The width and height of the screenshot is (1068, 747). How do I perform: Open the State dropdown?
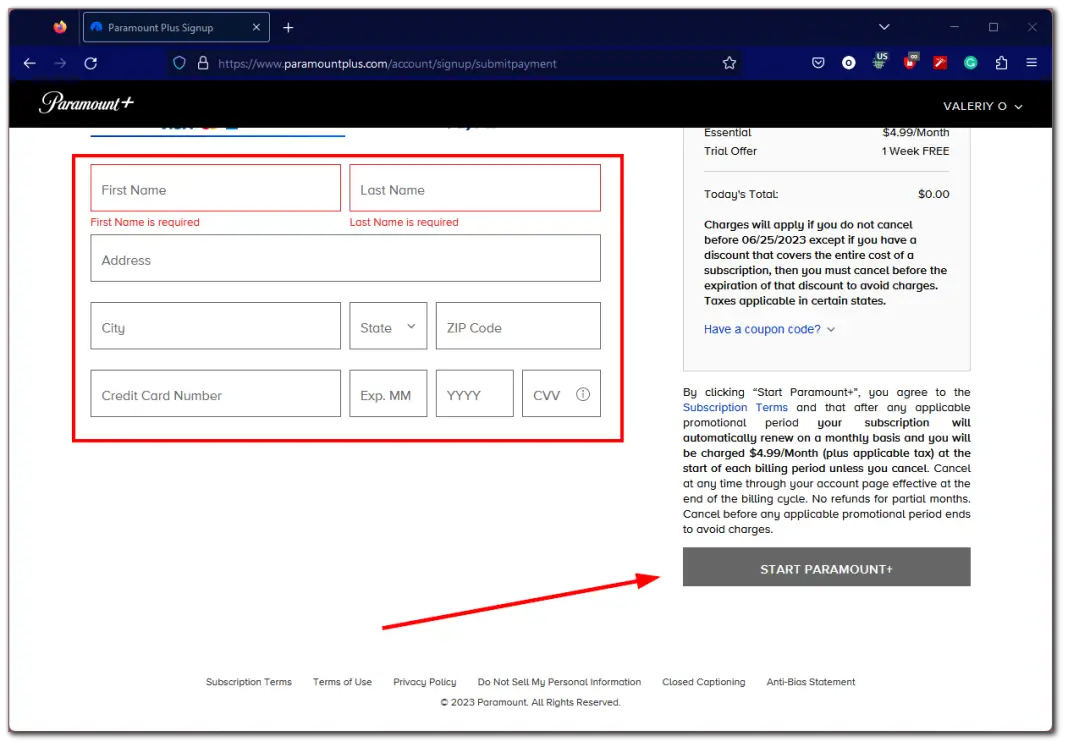[x=388, y=325]
